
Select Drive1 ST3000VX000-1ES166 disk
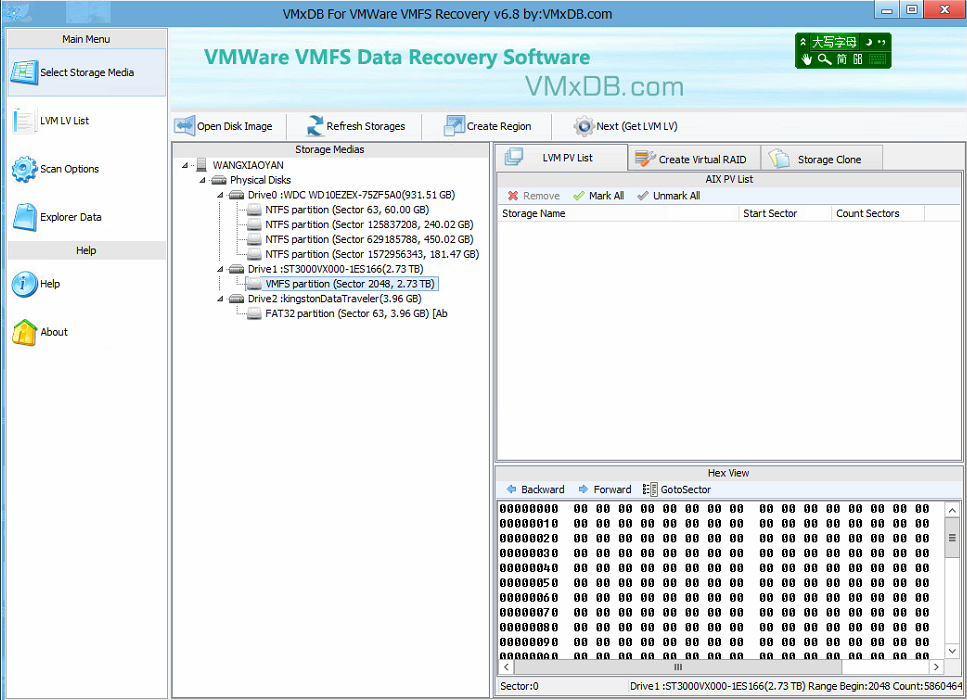pos(335,269)
